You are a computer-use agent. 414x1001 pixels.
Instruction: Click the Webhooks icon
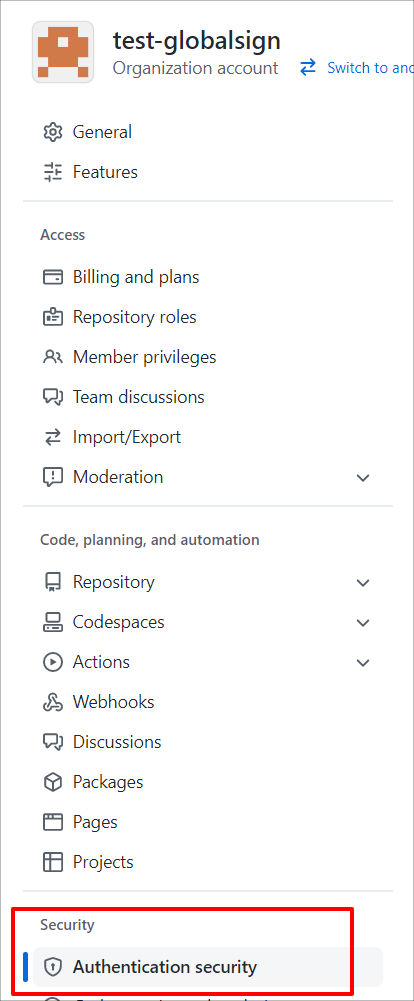[x=52, y=702]
